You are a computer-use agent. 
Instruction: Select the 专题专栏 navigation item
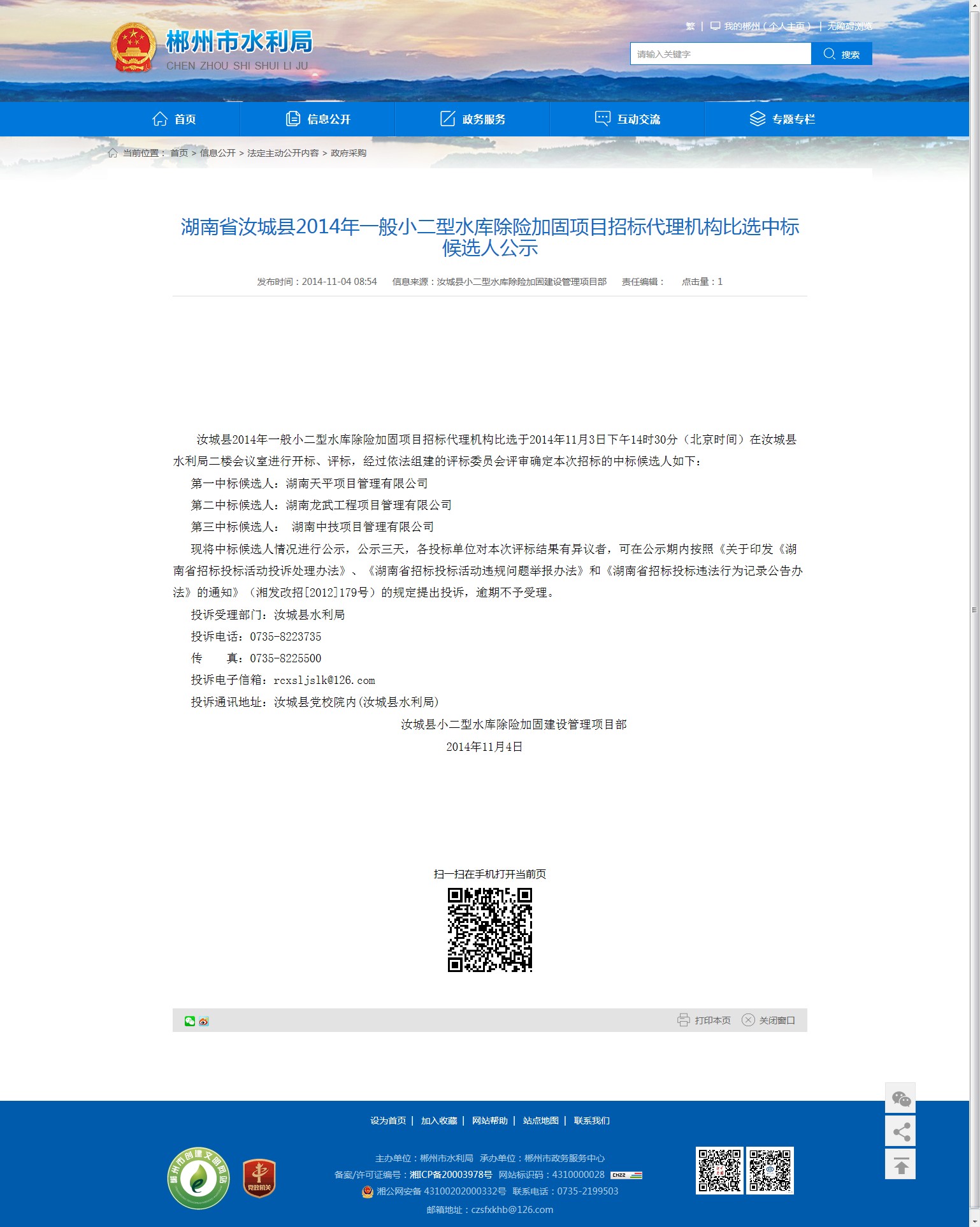tap(782, 119)
